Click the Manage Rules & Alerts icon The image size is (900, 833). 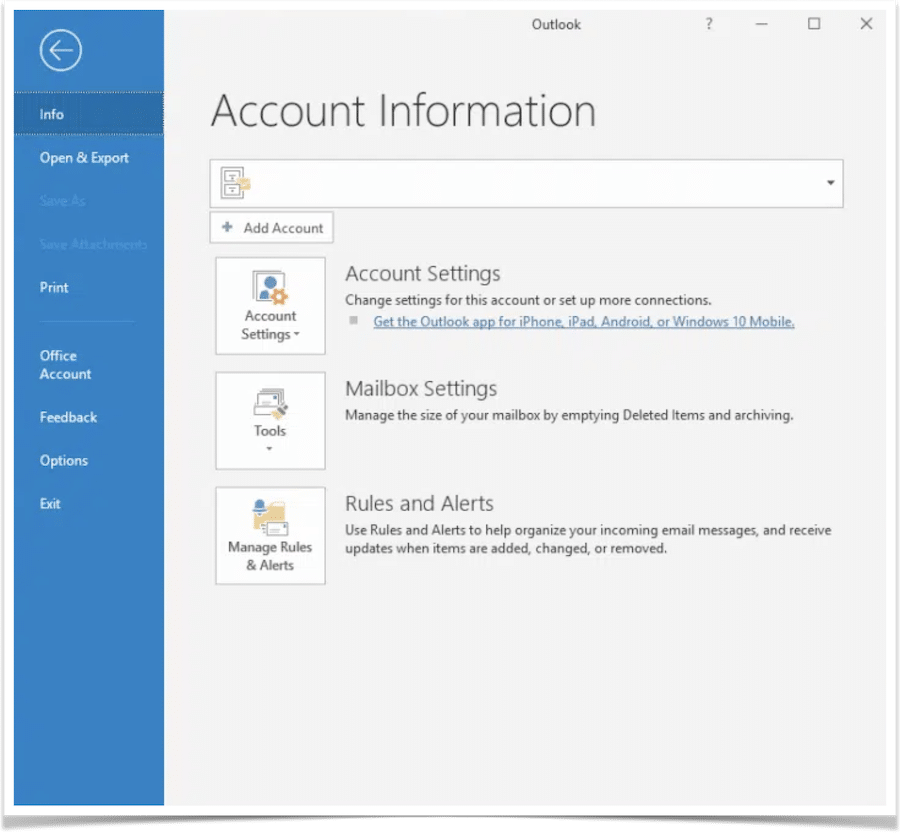(270, 519)
